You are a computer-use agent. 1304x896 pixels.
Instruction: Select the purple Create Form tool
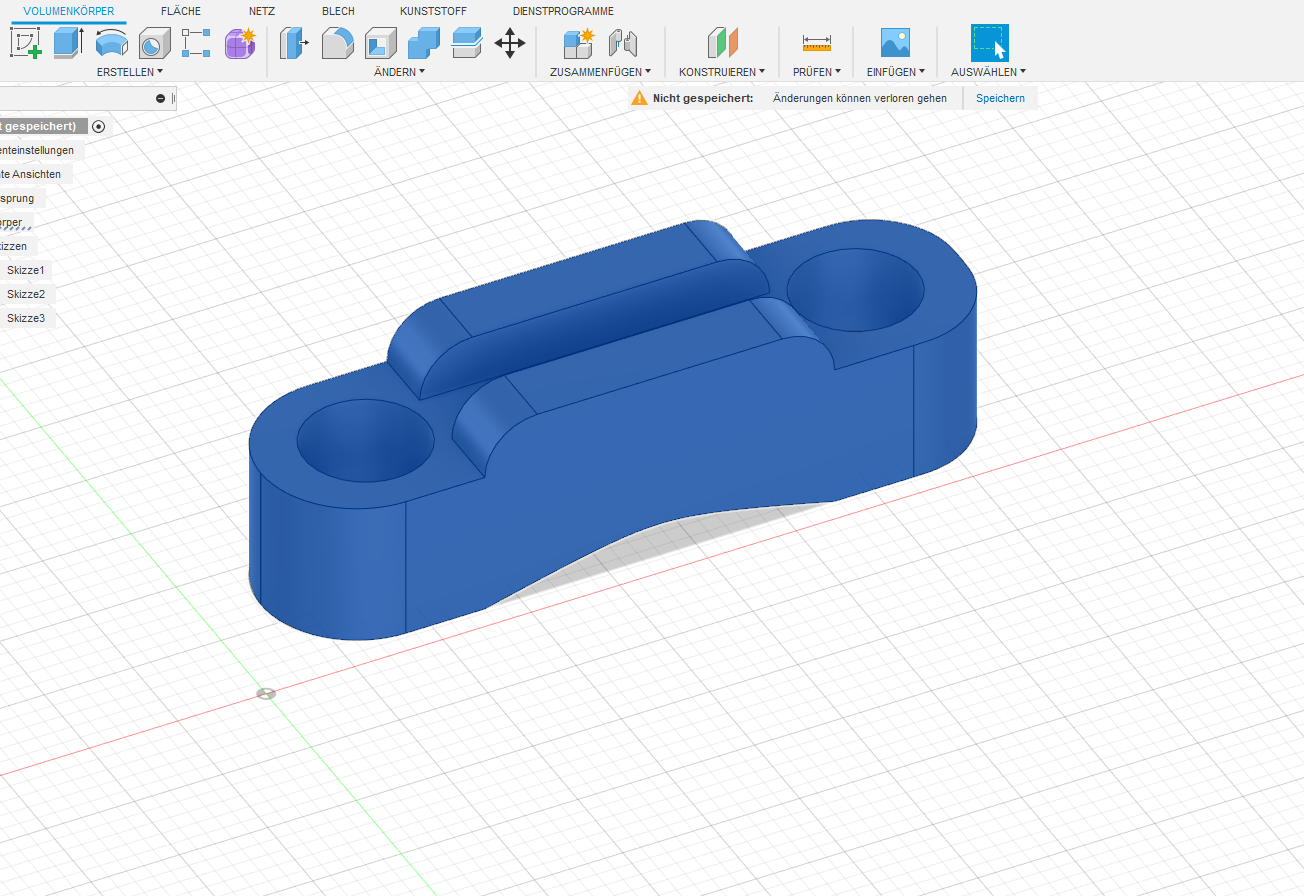(x=240, y=43)
